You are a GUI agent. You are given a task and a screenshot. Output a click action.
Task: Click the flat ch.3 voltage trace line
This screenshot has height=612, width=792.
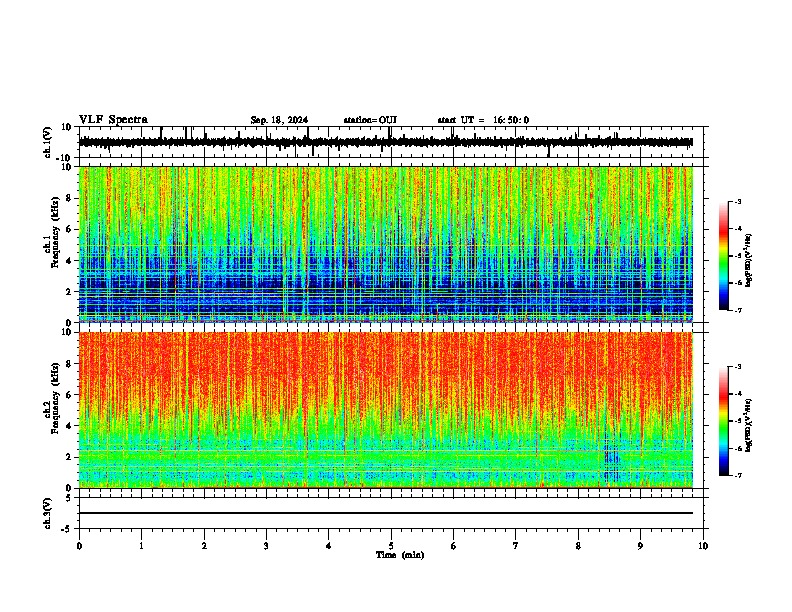tap(385, 513)
